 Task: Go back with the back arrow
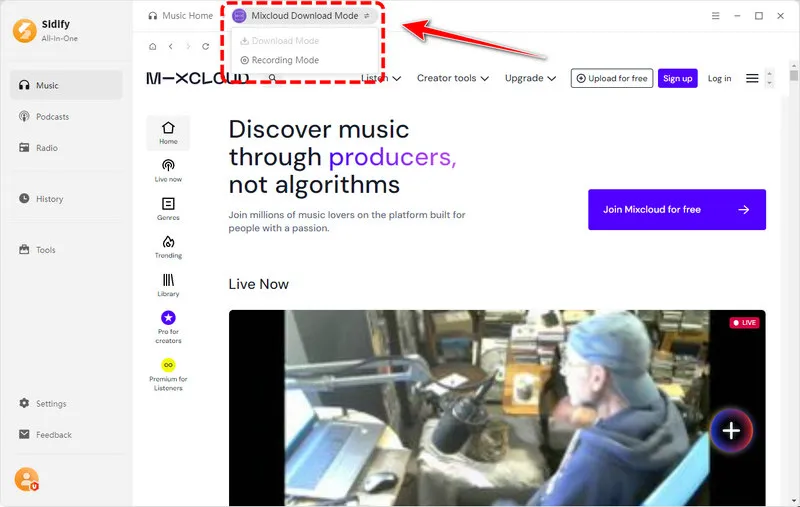coord(170,46)
